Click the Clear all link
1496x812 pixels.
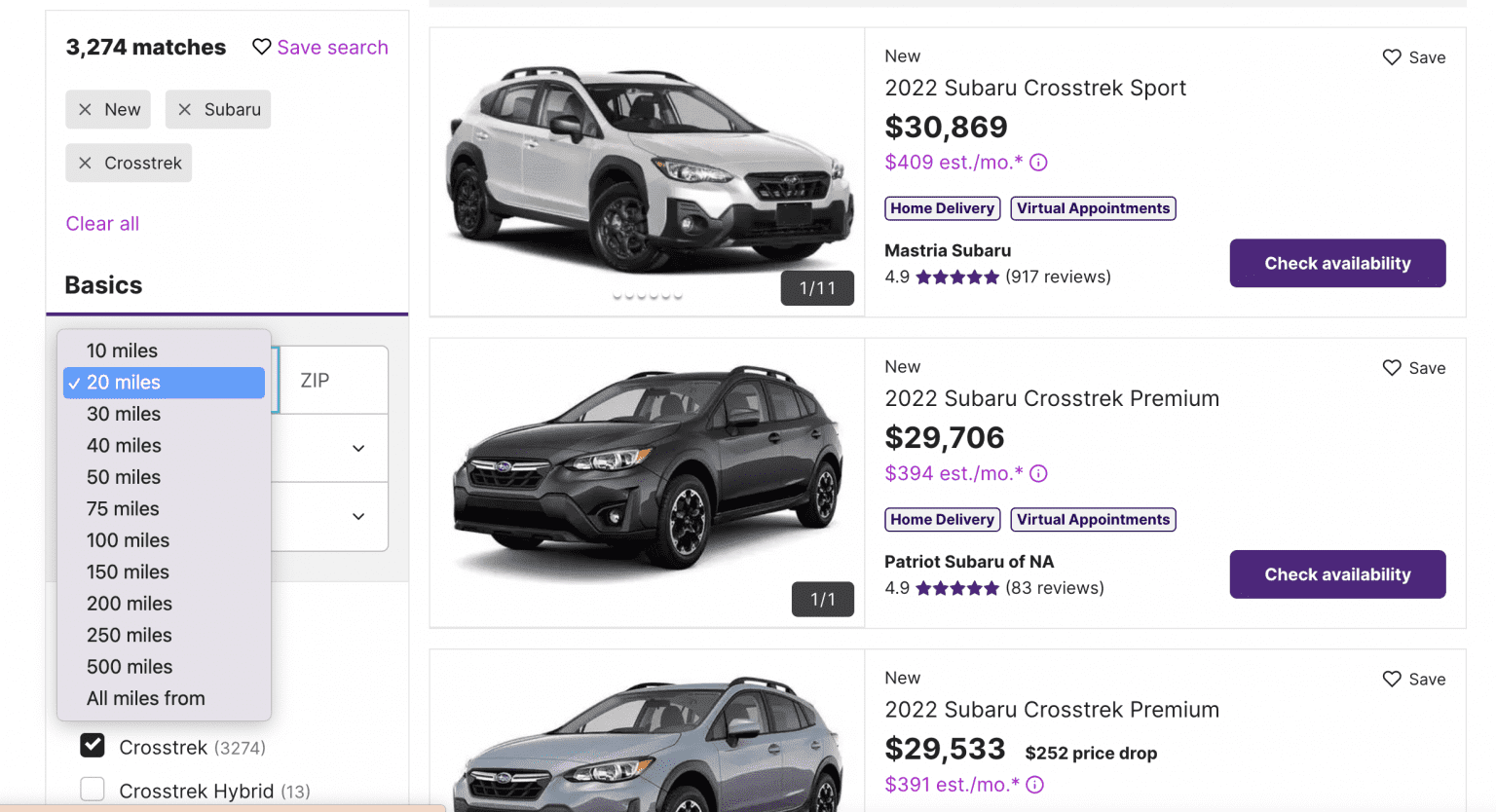pyautogui.click(x=101, y=224)
